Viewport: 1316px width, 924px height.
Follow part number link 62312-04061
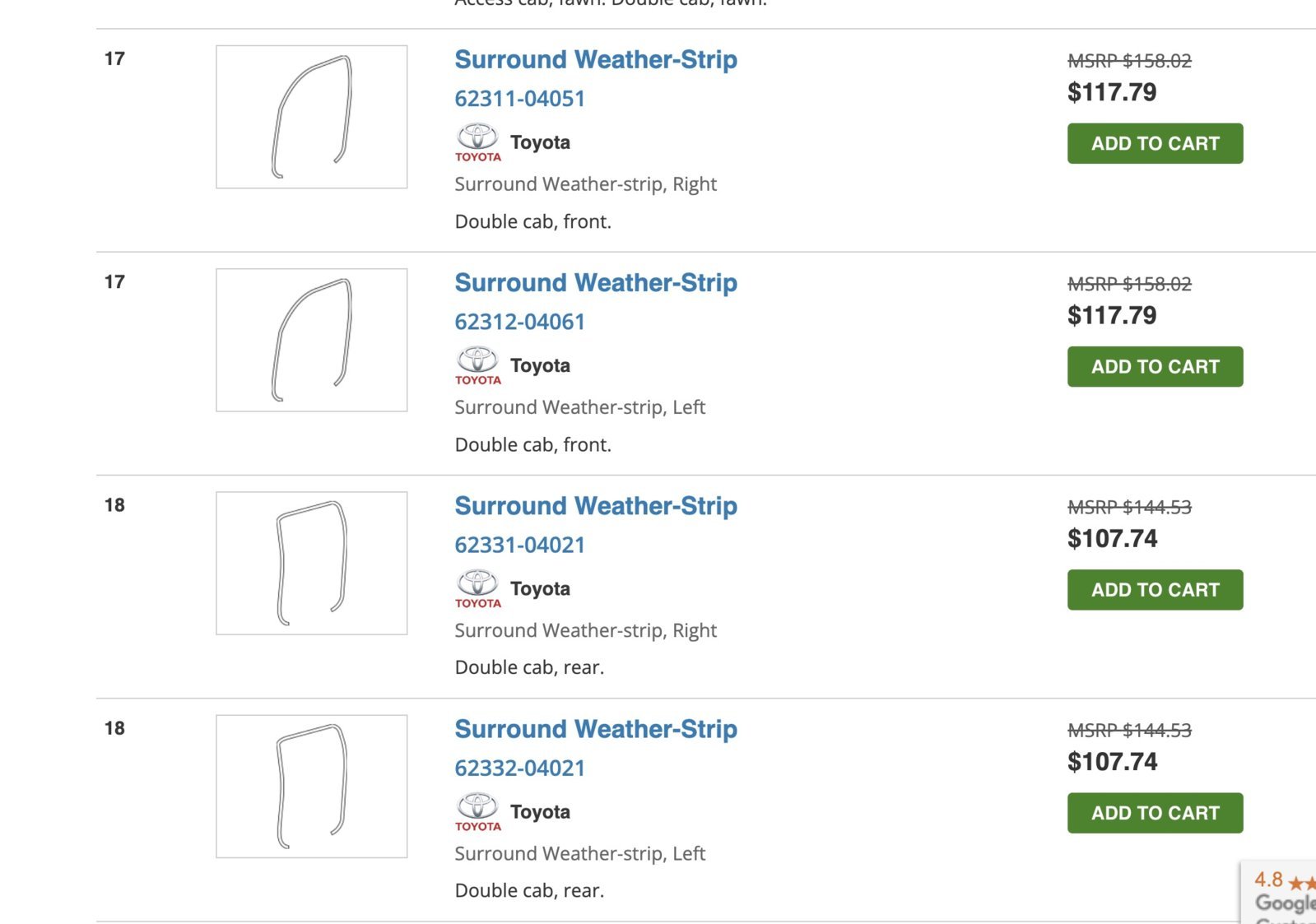point(520,322)
